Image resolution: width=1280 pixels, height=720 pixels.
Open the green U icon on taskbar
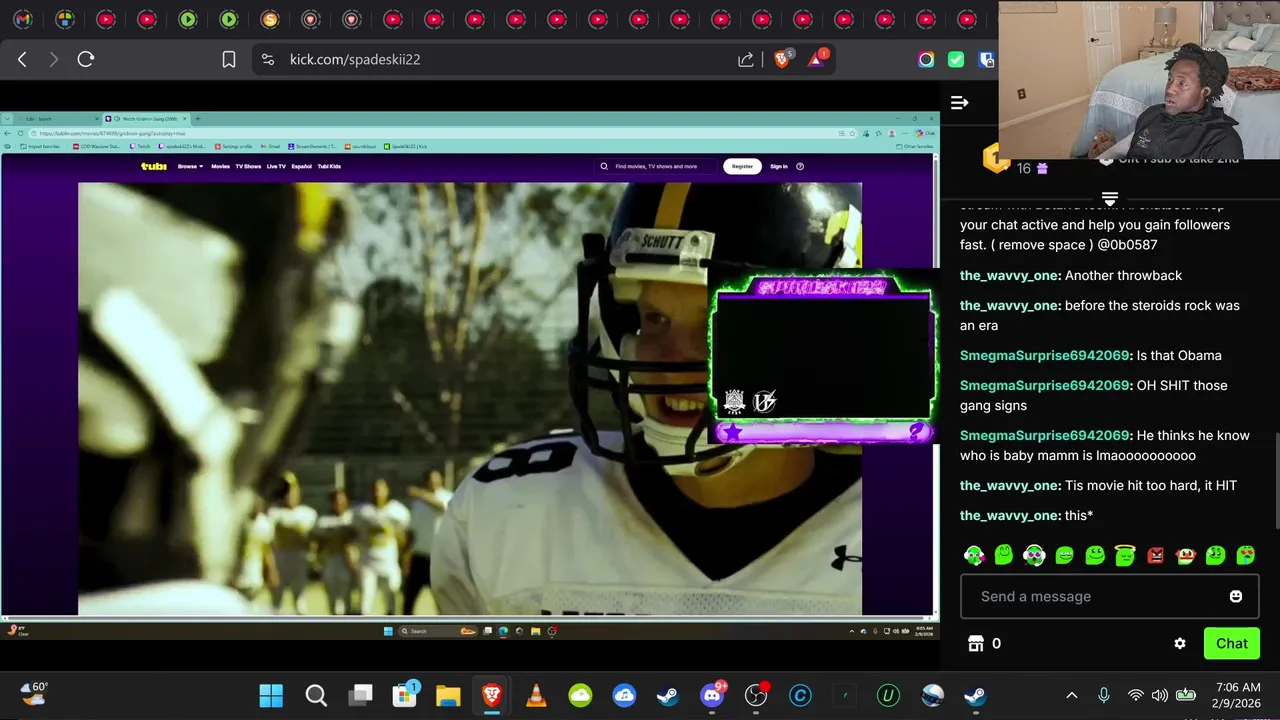(x=888, y=695)
